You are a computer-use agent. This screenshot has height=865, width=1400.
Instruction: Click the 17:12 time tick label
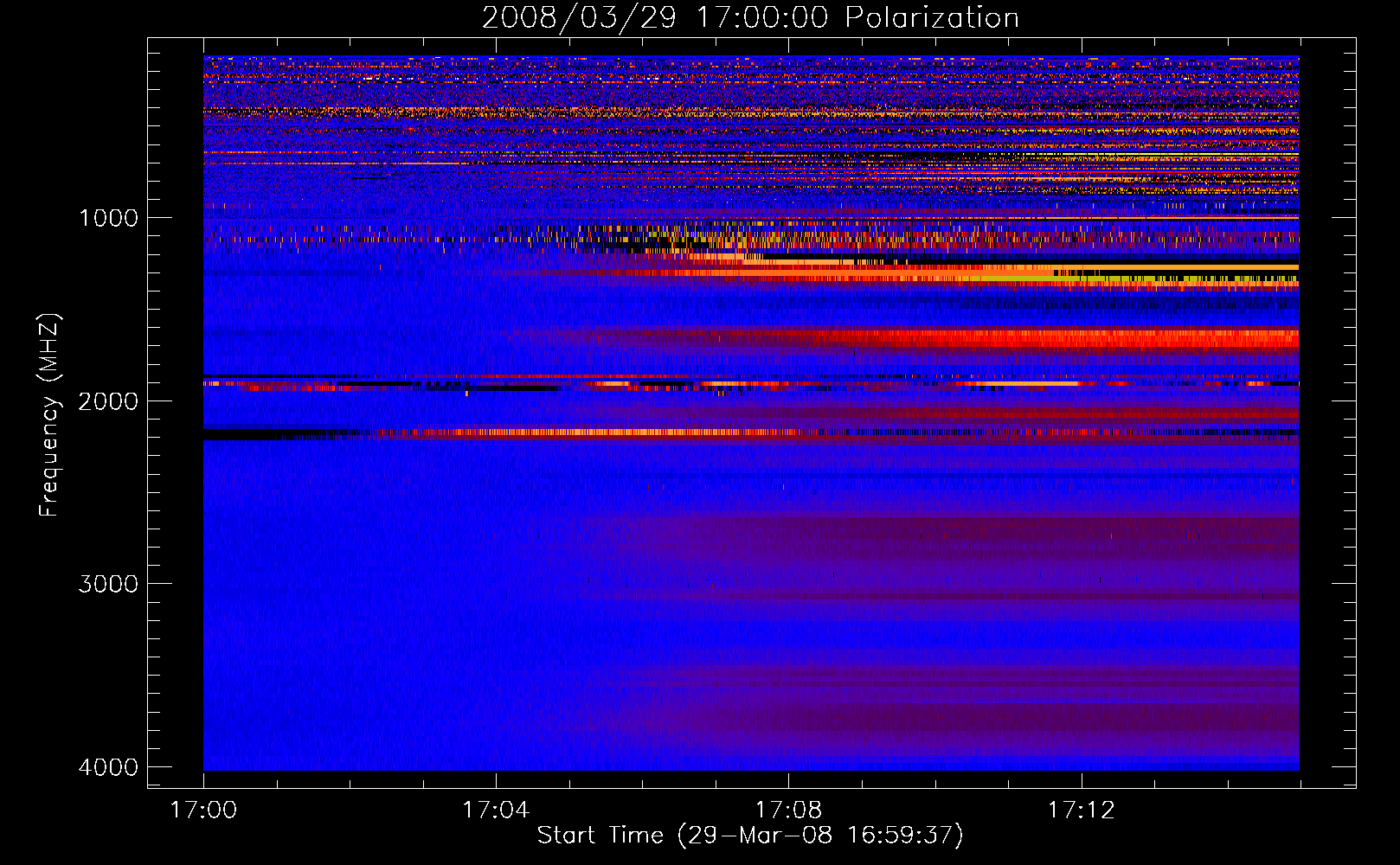point(1082,811)
